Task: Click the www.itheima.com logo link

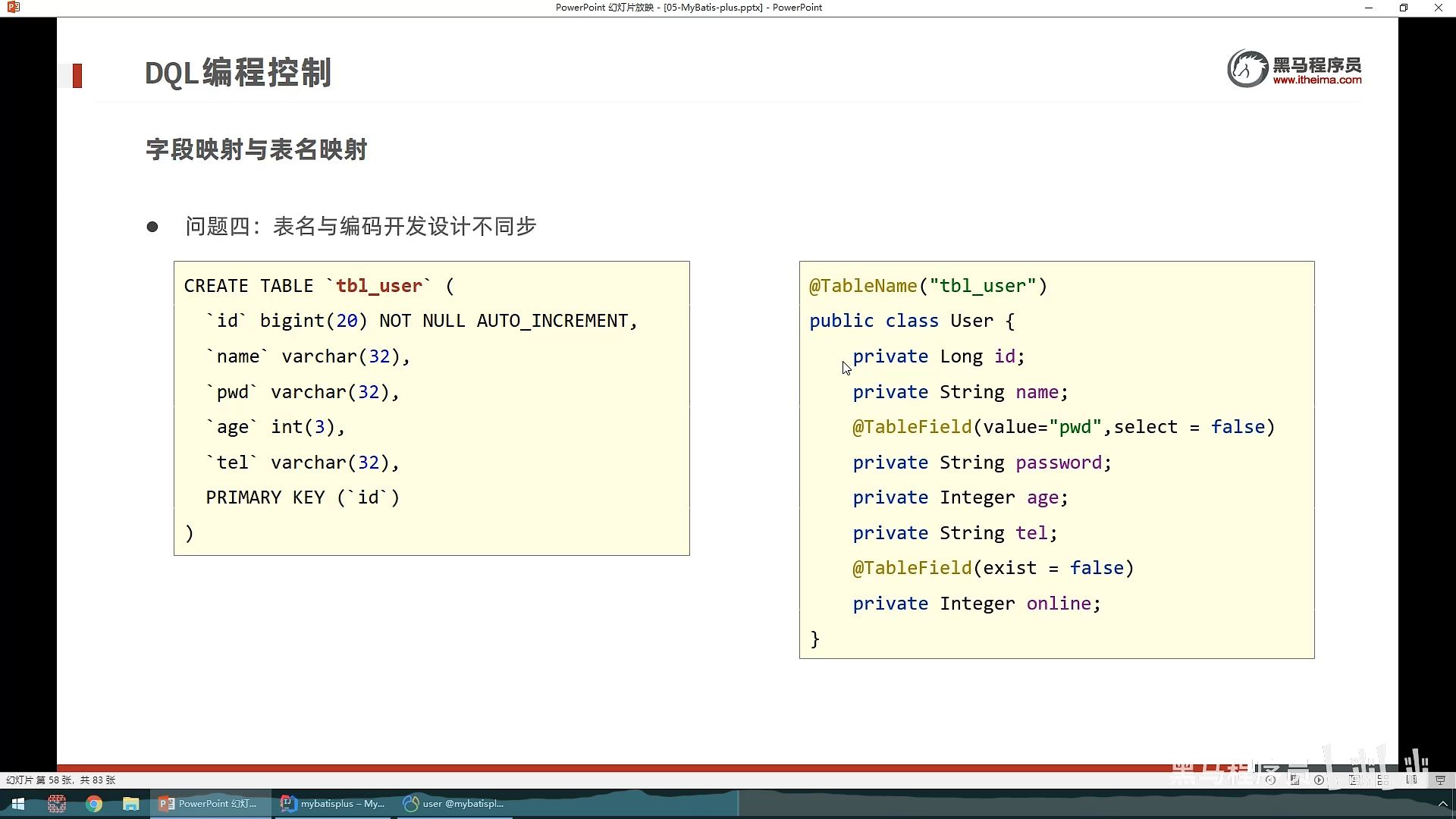Action: click(x=1316, y=80)
